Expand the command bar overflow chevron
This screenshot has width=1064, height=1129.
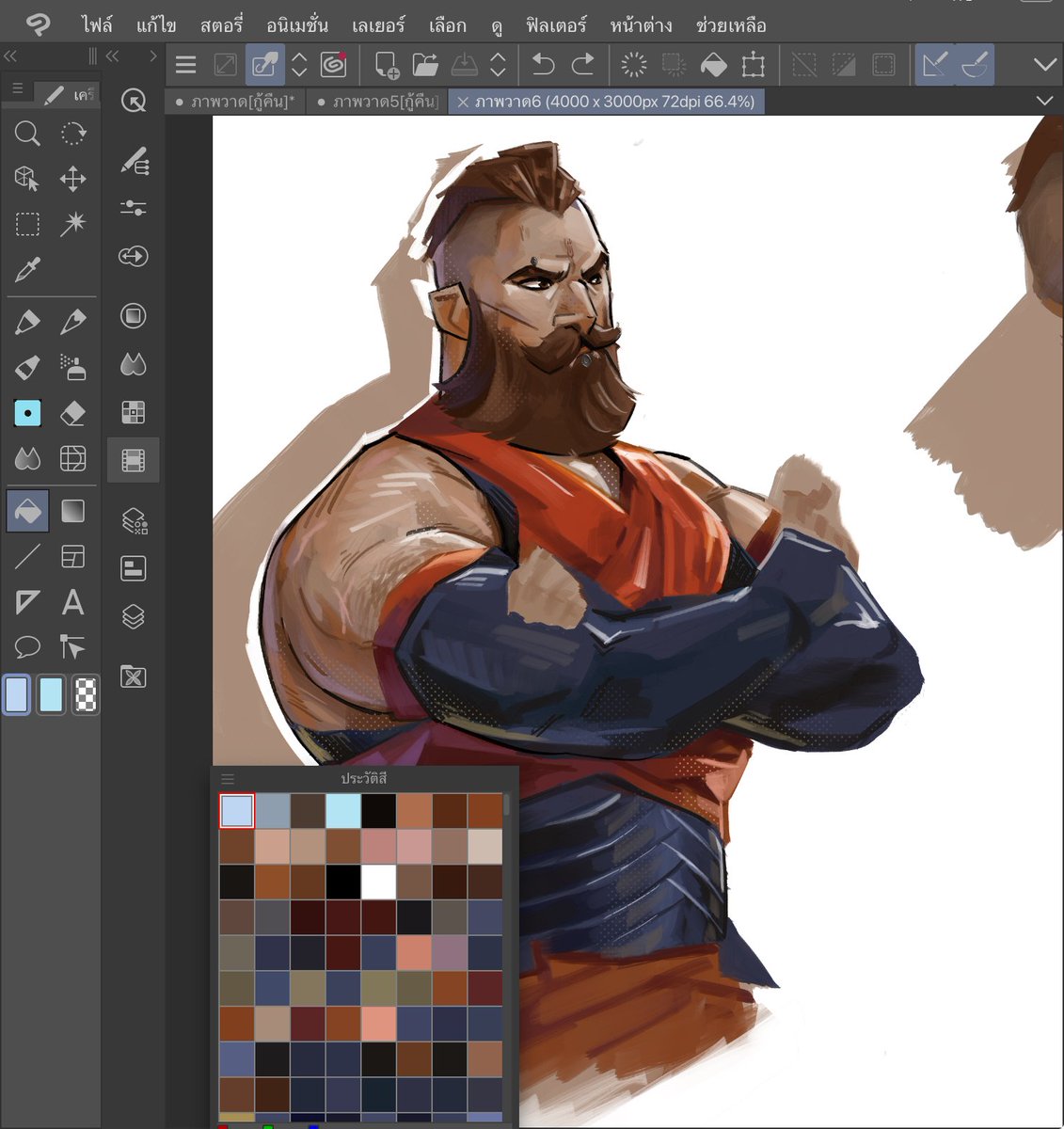pyautogui.click(x=1044, y=64)
